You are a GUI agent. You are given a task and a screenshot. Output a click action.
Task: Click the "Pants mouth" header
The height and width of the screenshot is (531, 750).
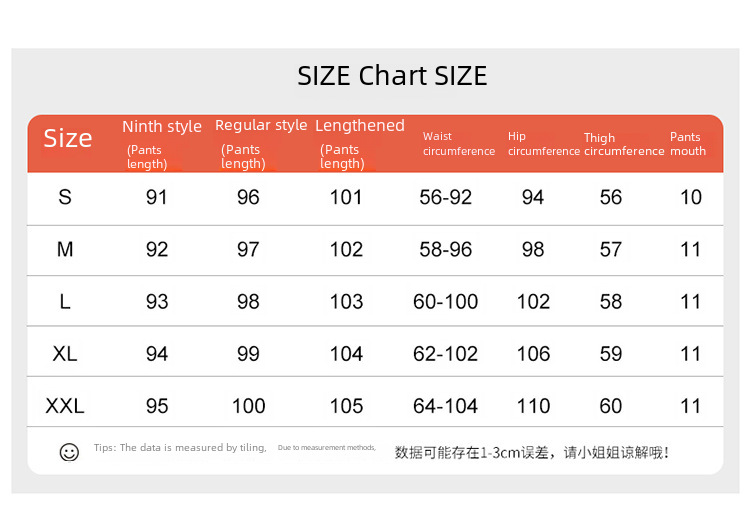[687, 144]
